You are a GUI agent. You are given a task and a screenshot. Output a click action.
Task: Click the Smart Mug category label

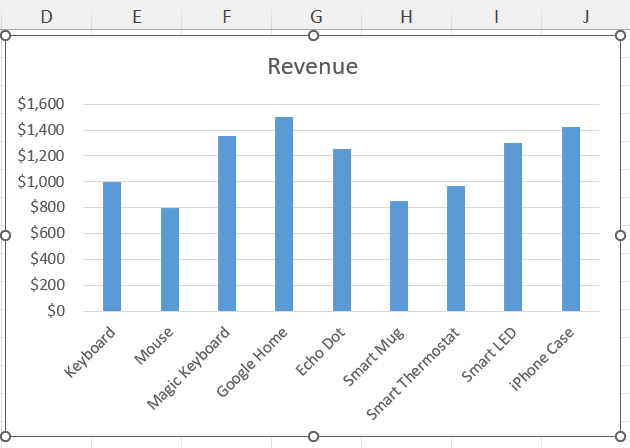374,357
